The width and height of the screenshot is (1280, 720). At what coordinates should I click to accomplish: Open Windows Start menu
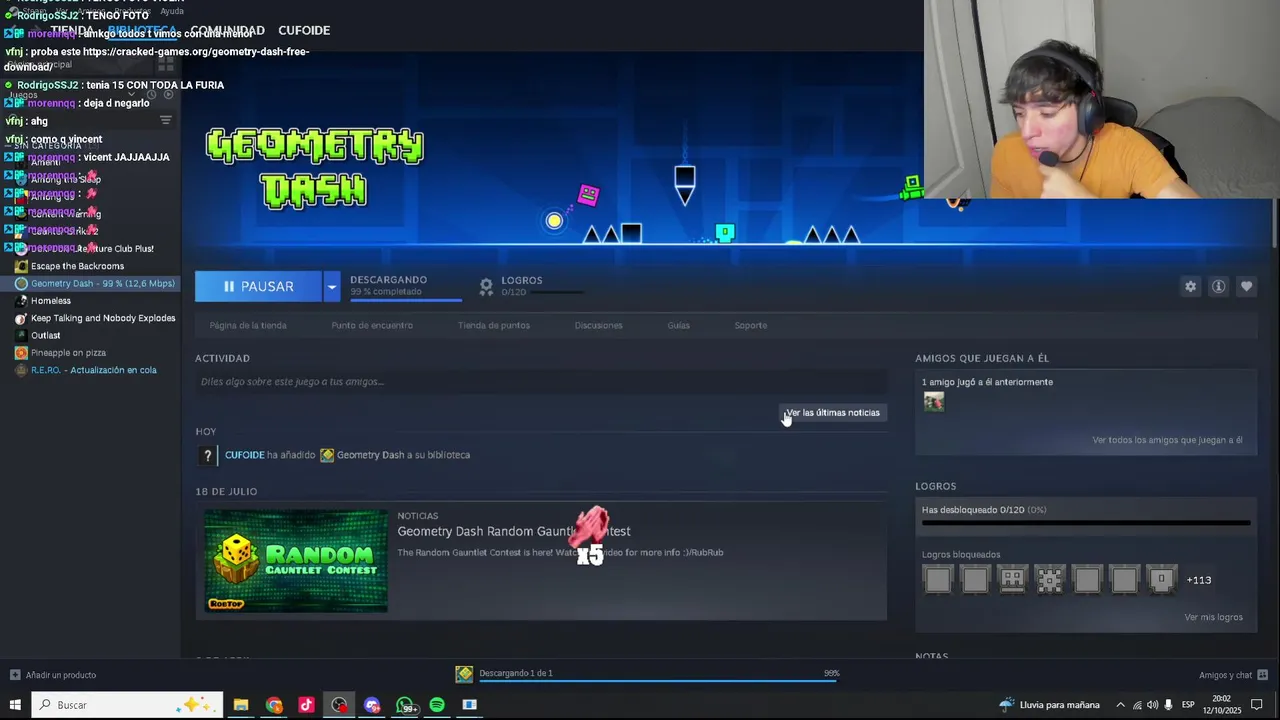pyautogui.click(x=15, y=705)
